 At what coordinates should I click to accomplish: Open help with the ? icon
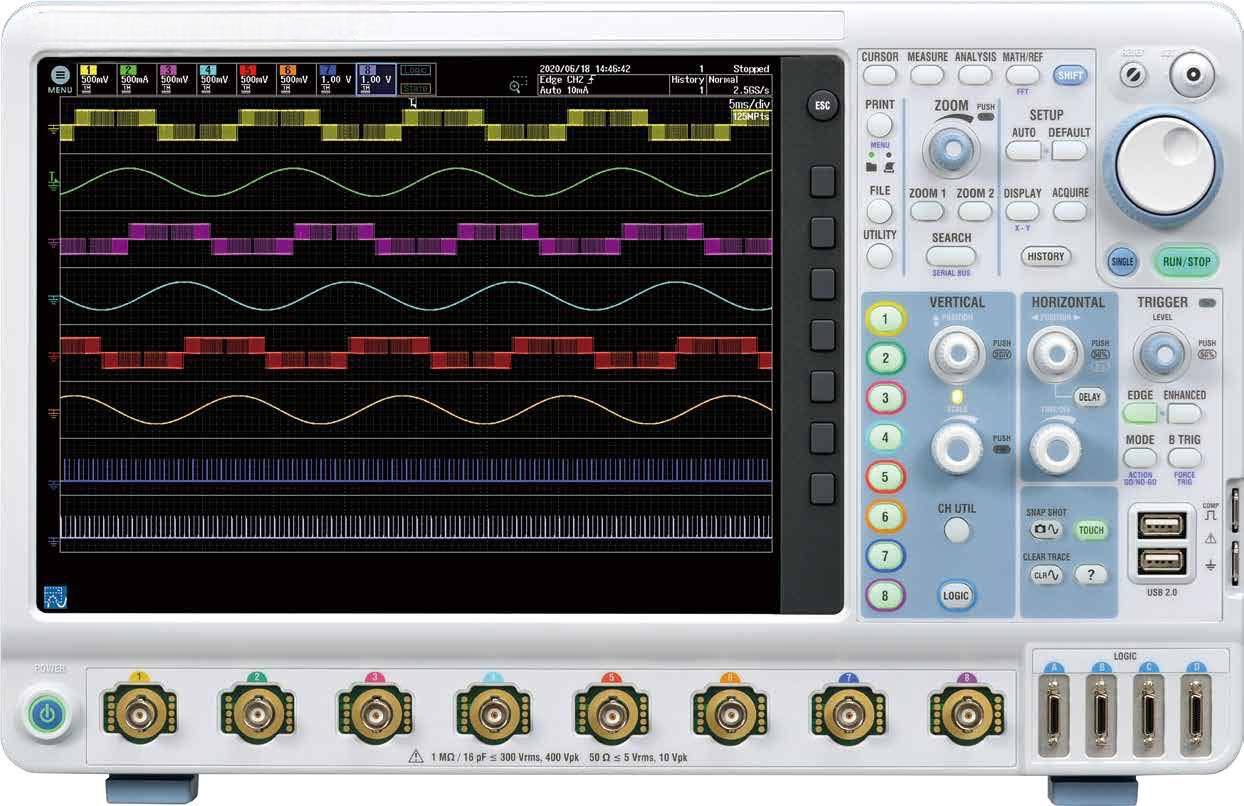pos(1090,576)
